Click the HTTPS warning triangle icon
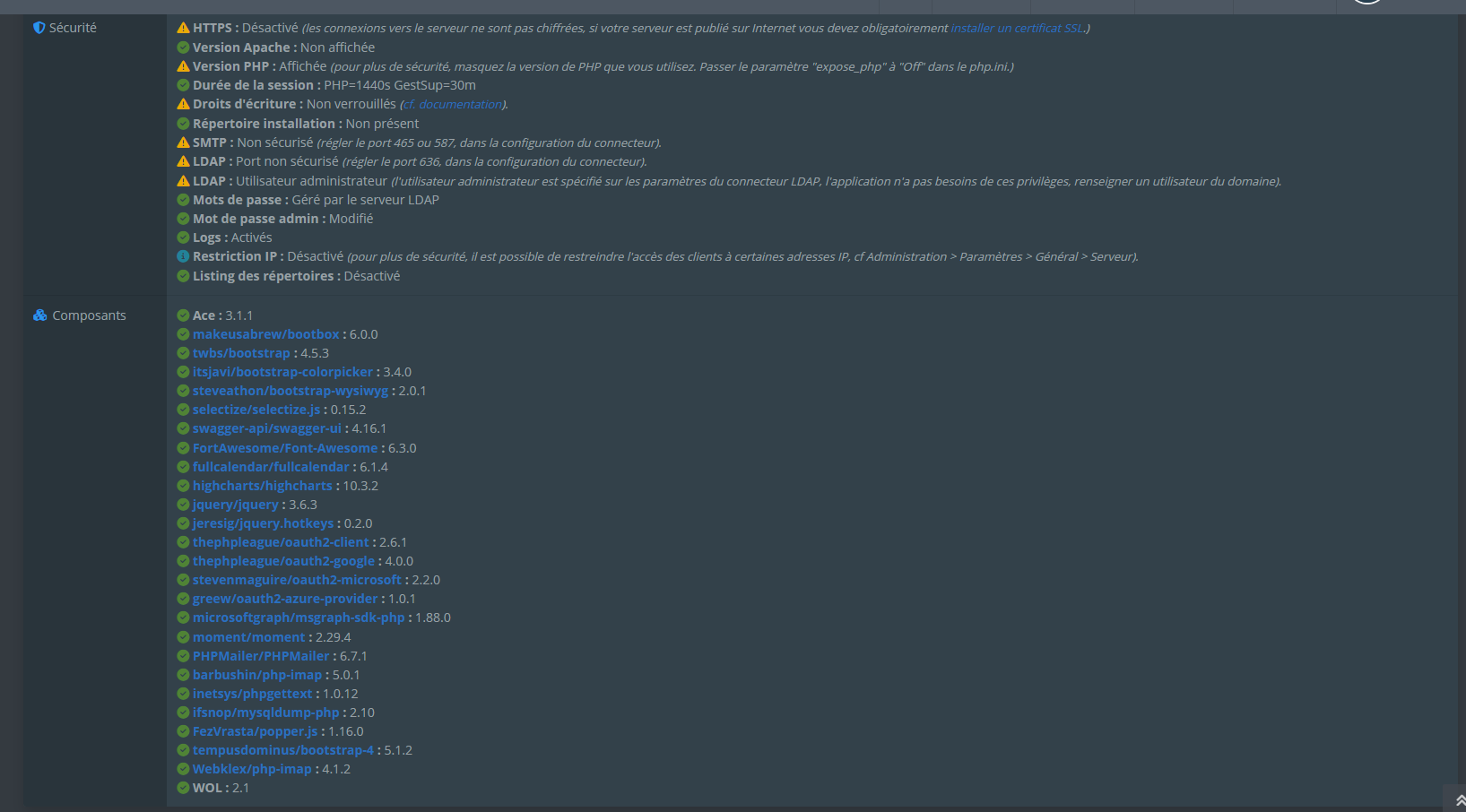 [183, 28]
